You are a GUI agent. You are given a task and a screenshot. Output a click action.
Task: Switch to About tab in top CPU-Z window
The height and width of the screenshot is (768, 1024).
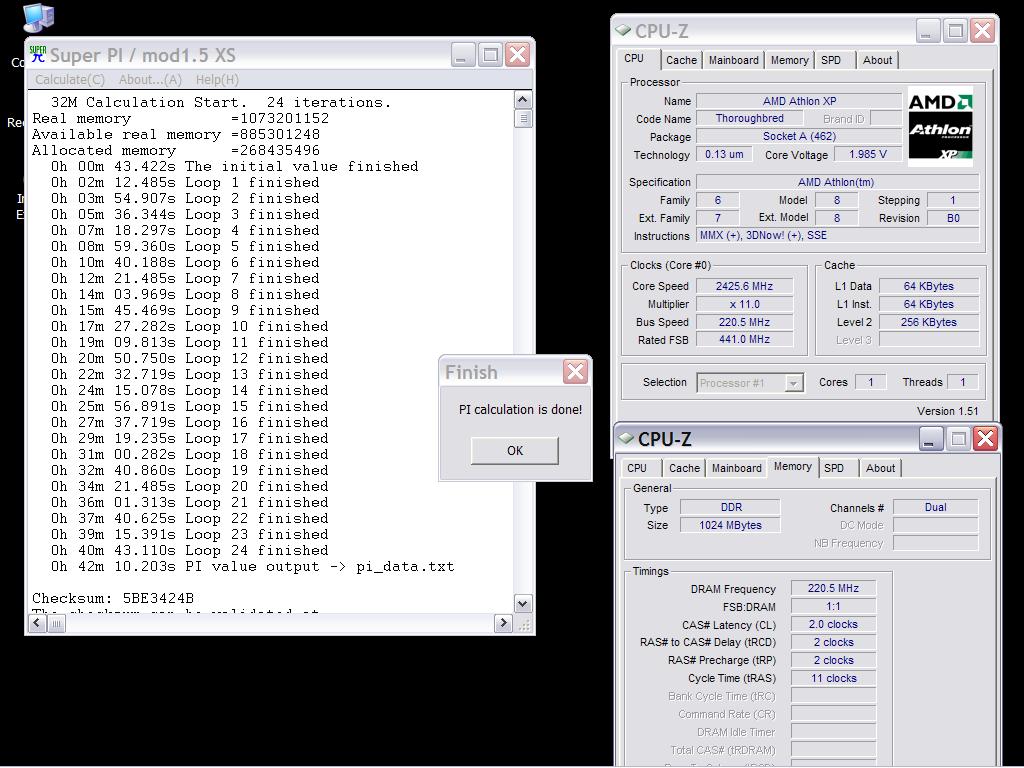point(877,60)
